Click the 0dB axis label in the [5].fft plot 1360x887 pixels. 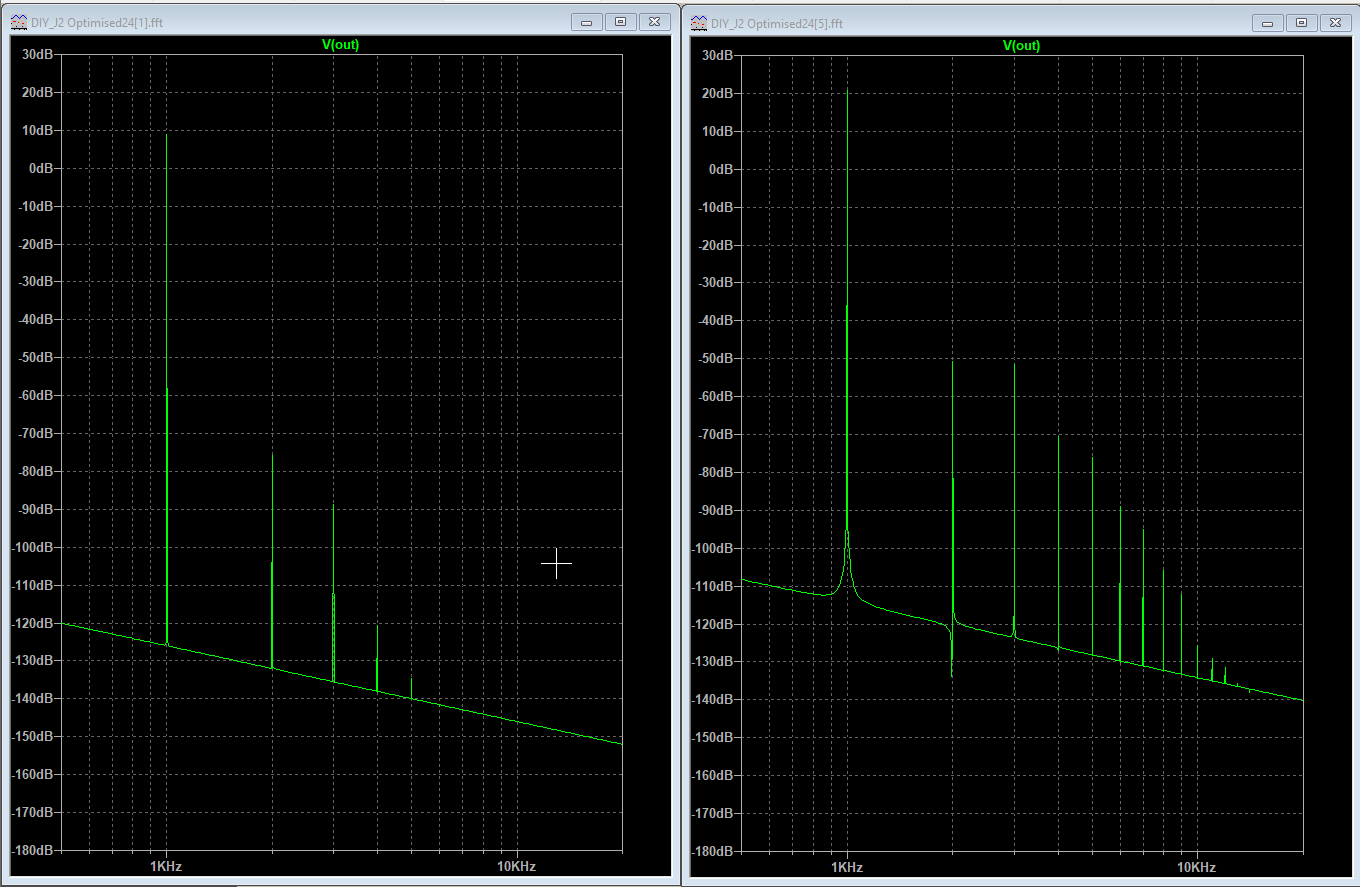pyautogui.click(x=722, y=169)
